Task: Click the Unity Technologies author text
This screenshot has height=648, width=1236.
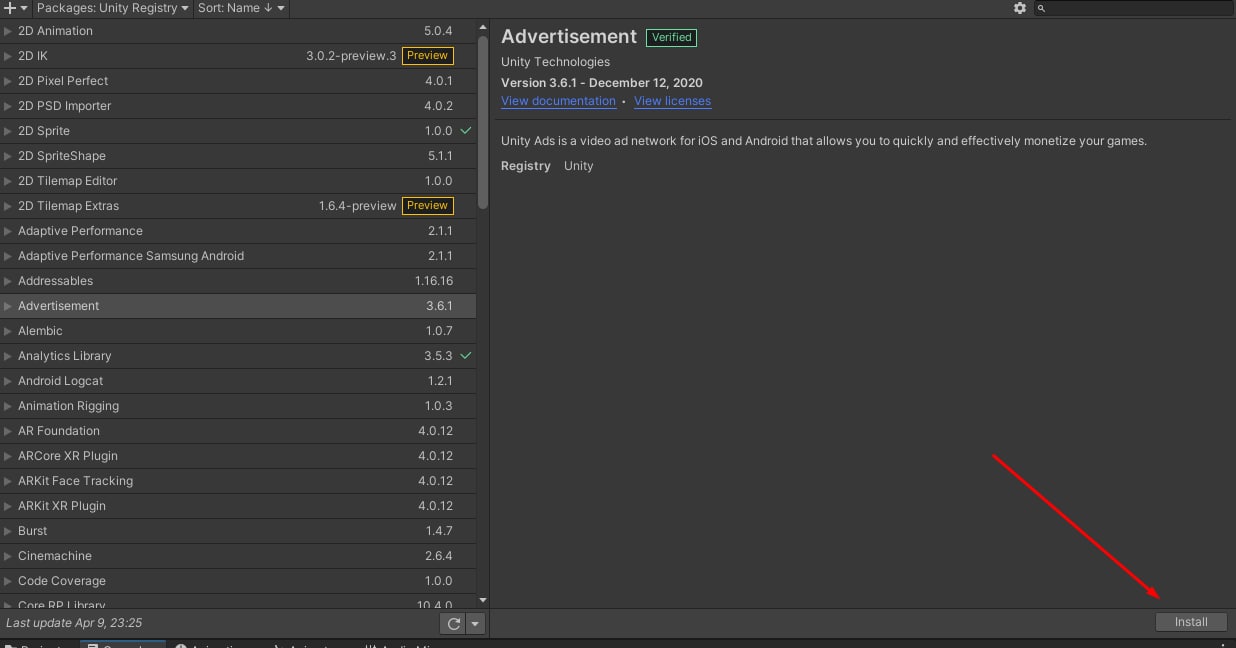Action: point(555,62)
